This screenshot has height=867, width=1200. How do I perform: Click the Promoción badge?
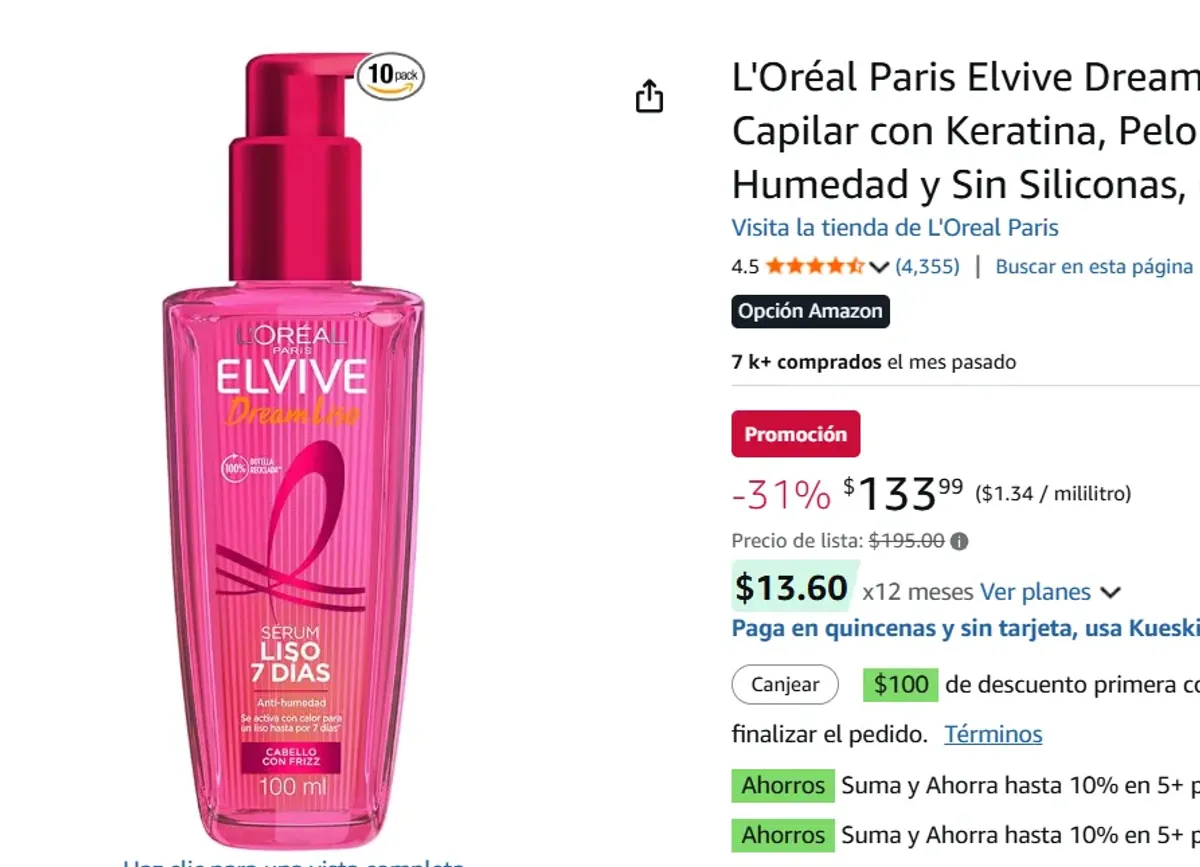tap(796, 434)
